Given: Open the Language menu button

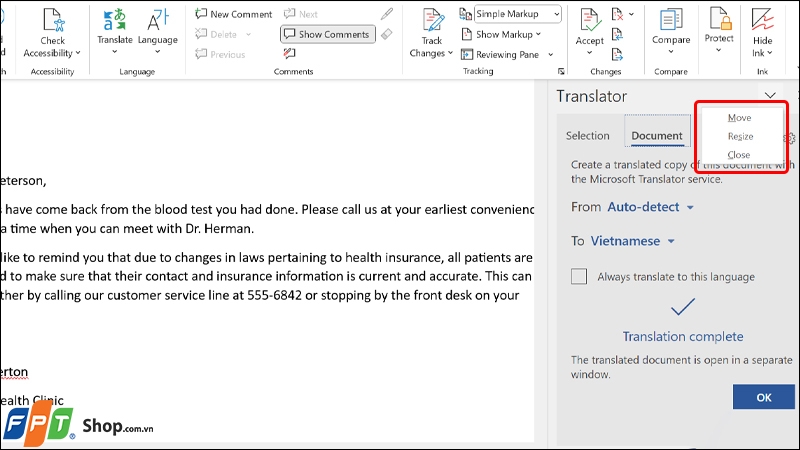Looking at the screenshot, I should pyautogui.click(x=158, y=32).
